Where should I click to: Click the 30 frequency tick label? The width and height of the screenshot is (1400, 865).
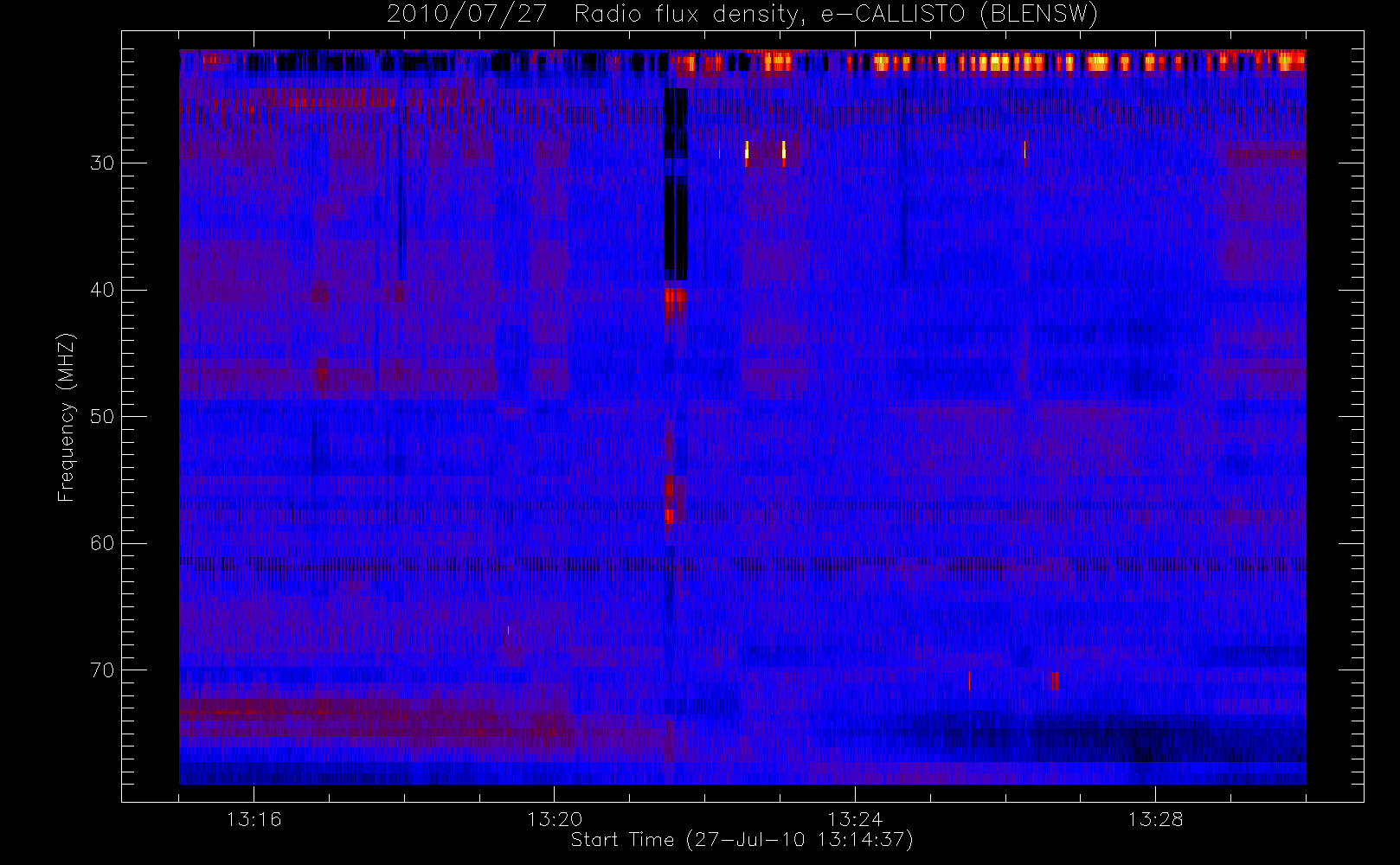(x=102, y=163)
